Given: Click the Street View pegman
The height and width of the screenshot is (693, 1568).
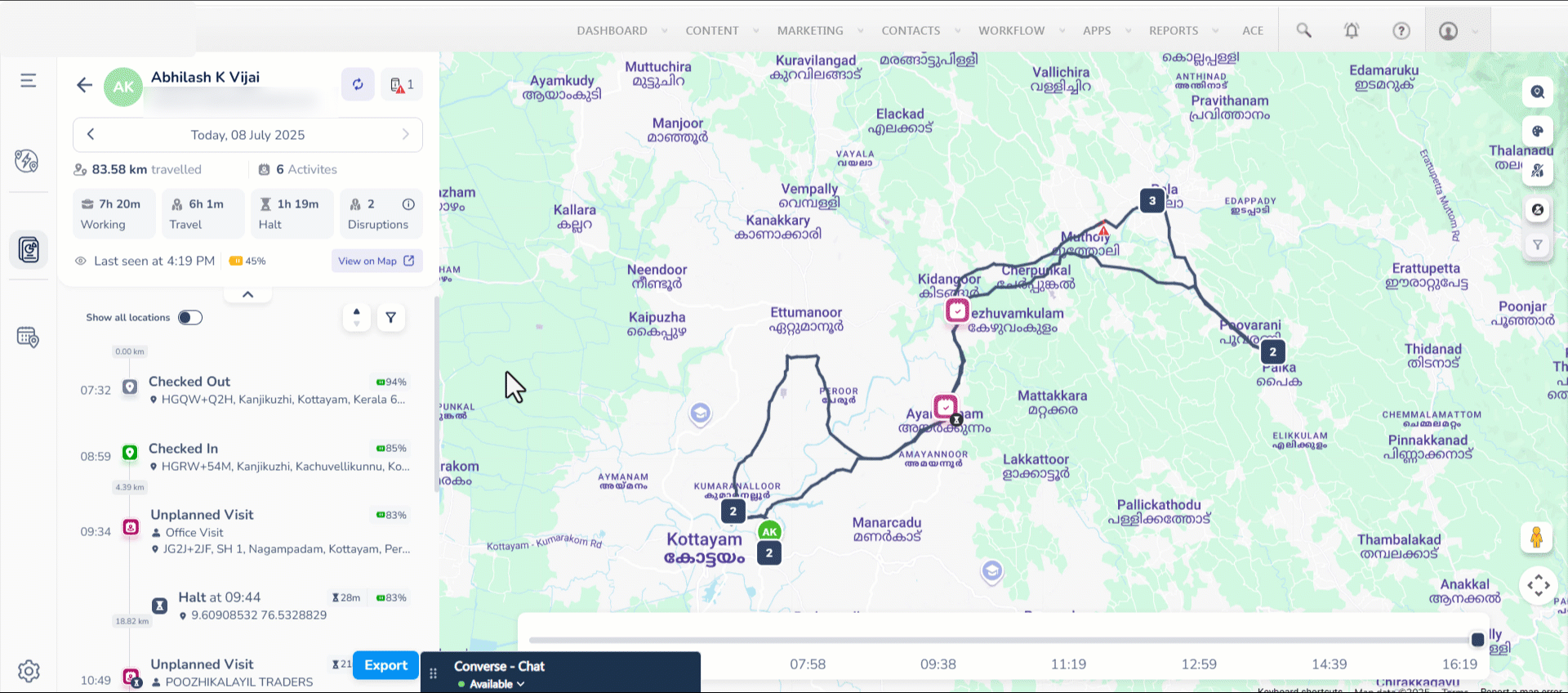Looking at the screenshot, I should (x=1536, y=538).
